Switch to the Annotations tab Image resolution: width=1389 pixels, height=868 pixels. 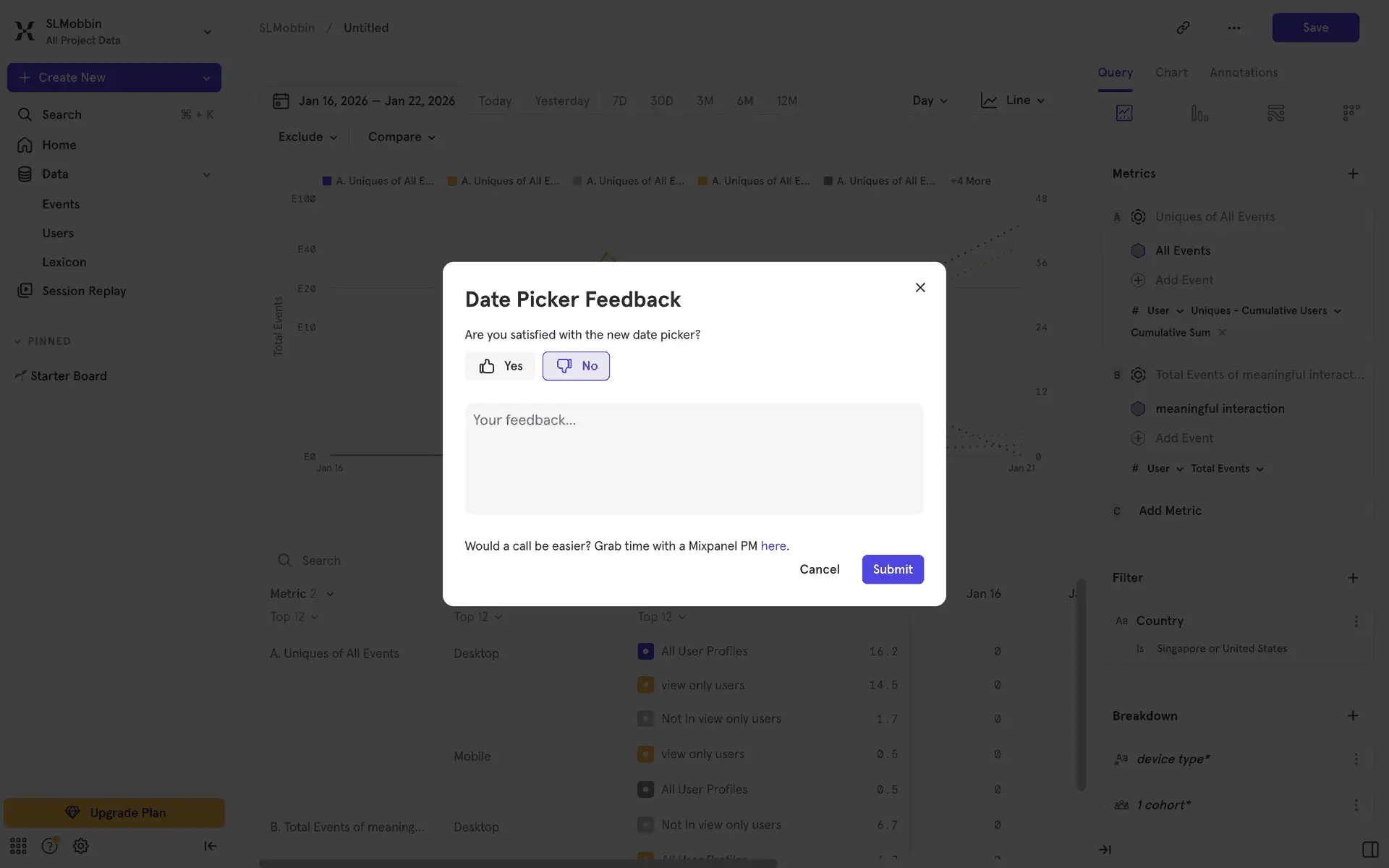point(1243,72)
